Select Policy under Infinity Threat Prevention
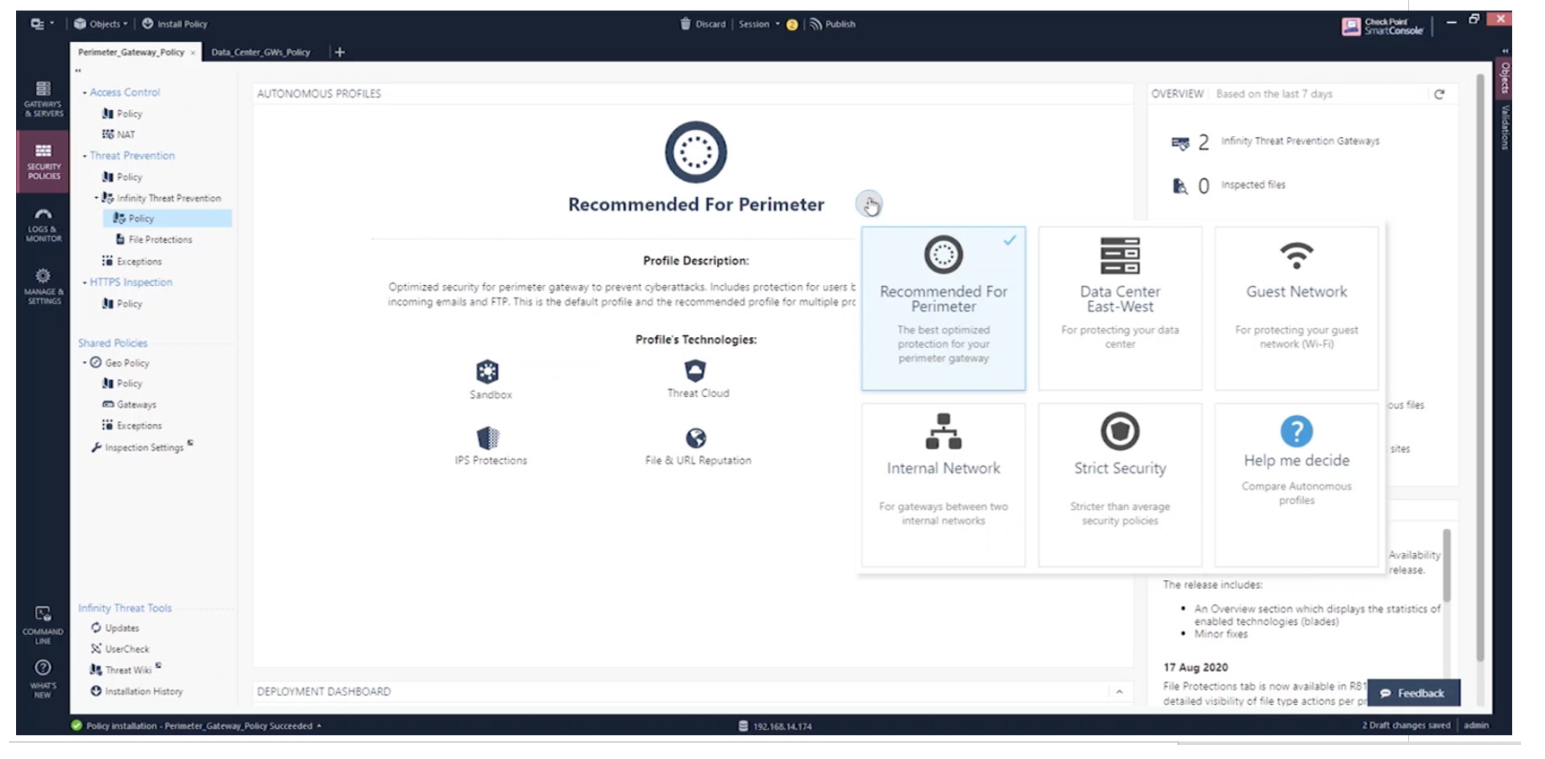This screenshot has height=759, width=1545. point(166,218)
